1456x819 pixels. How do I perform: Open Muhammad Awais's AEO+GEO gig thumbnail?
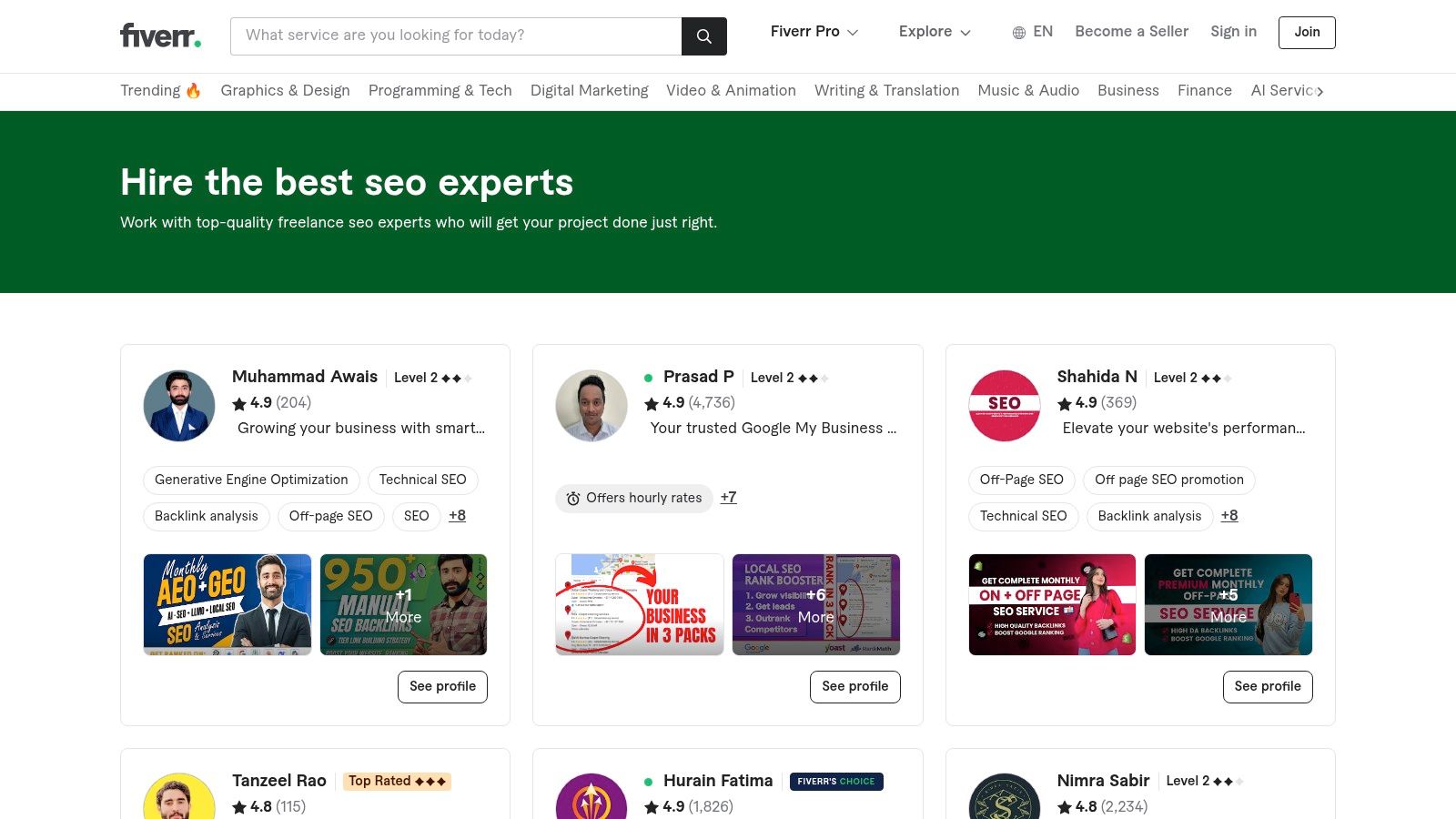pos(227,604)
